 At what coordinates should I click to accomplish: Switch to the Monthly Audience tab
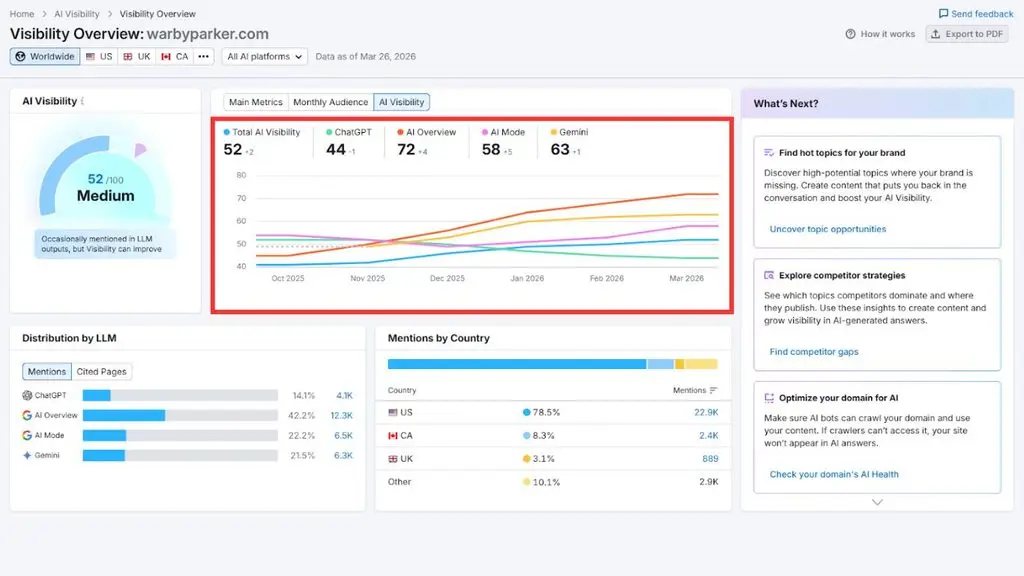(x=330, y=102)
